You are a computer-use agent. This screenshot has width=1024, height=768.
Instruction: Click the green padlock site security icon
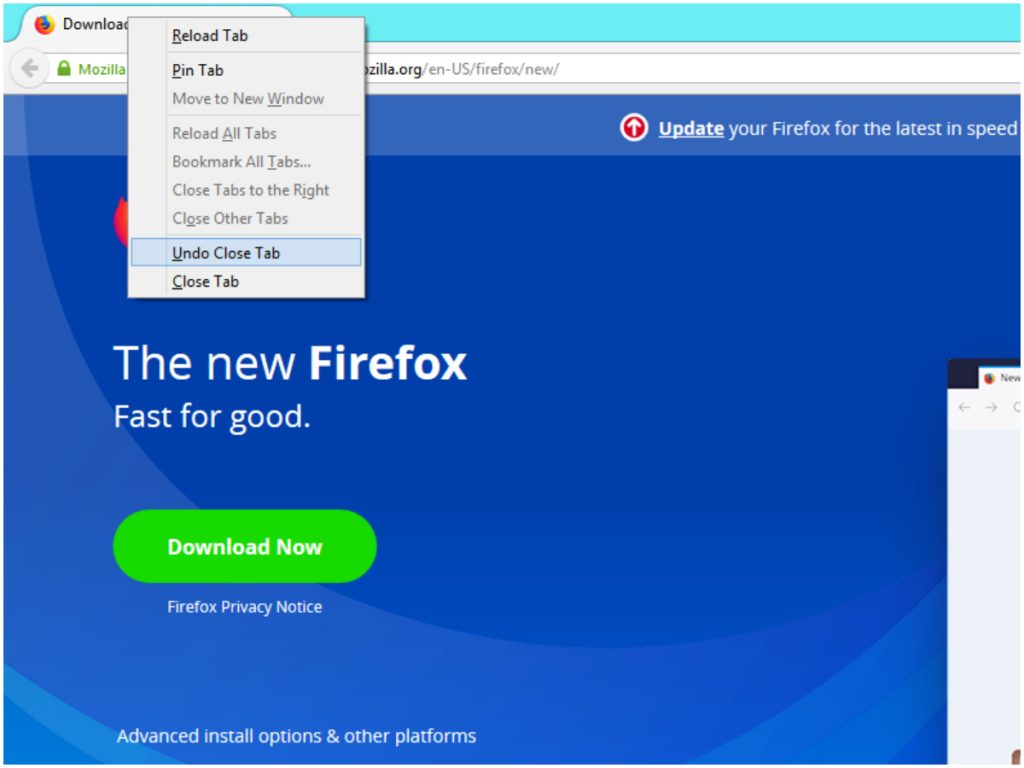point(64,69)
